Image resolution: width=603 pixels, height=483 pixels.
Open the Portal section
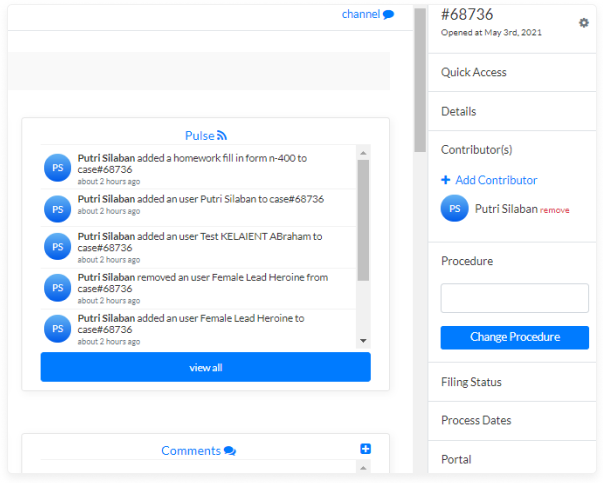coord(456,459)
